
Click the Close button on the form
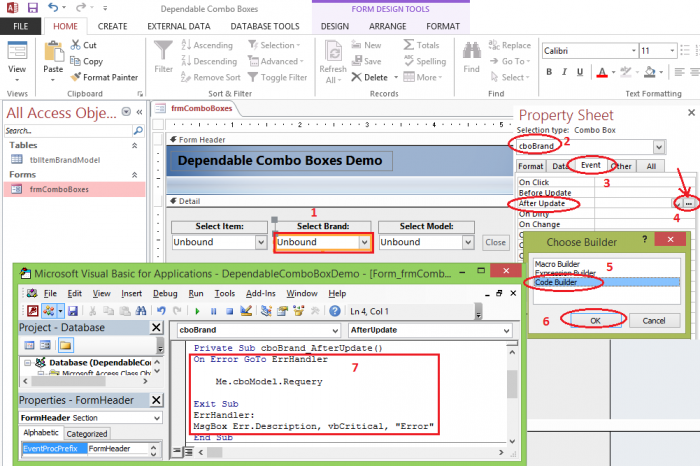pos(496,242)
